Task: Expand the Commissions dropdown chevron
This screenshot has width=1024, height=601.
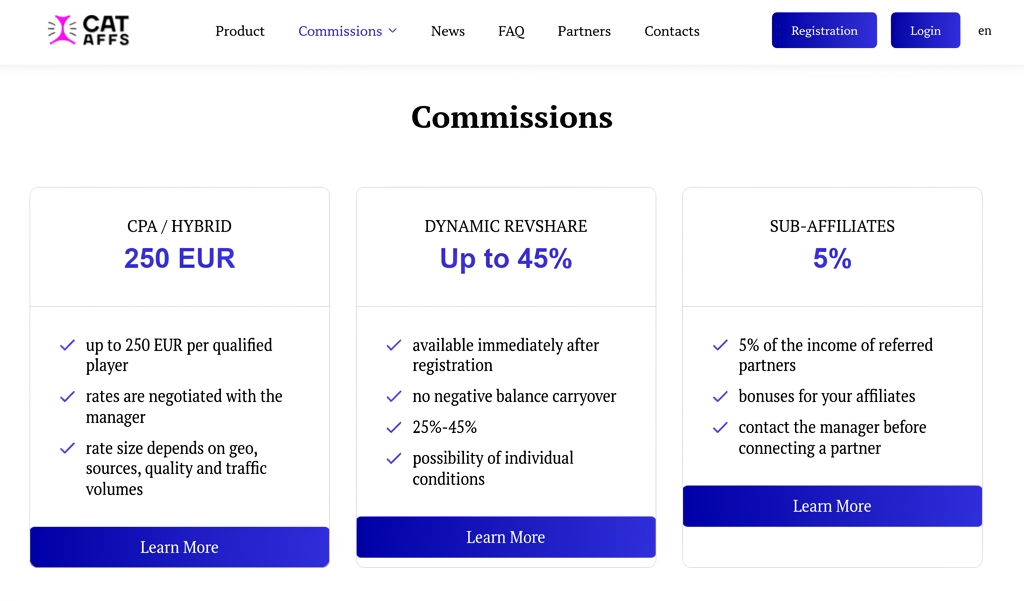Action: [392, 31]
